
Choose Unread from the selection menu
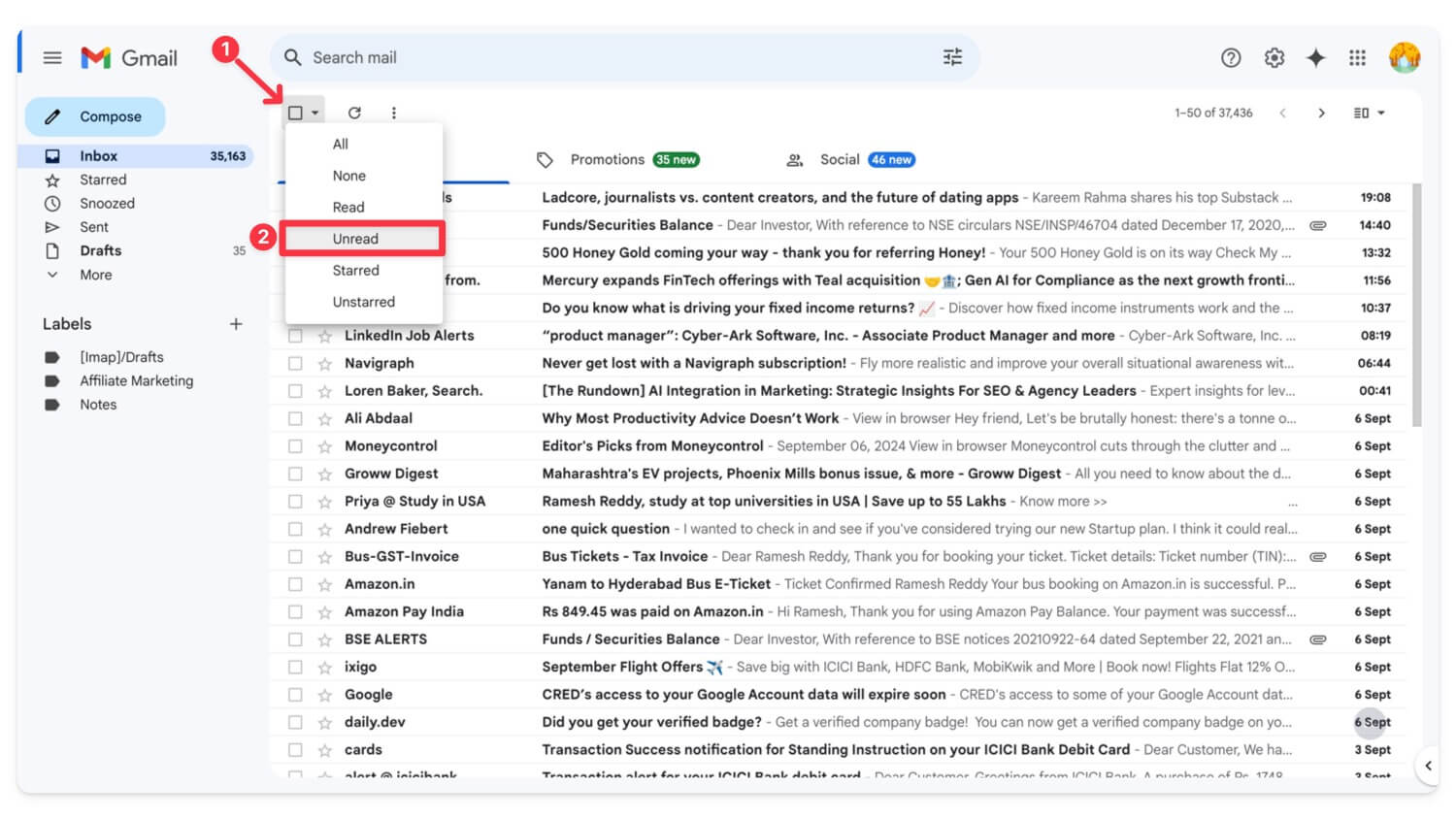click(x=355, y=239)
